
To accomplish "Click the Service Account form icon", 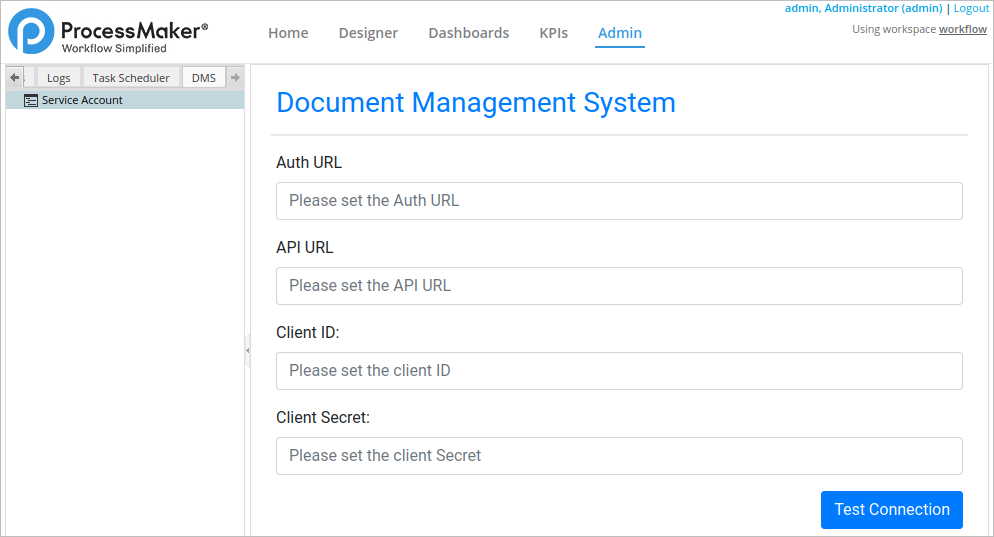I will click(x=31, y=101).
